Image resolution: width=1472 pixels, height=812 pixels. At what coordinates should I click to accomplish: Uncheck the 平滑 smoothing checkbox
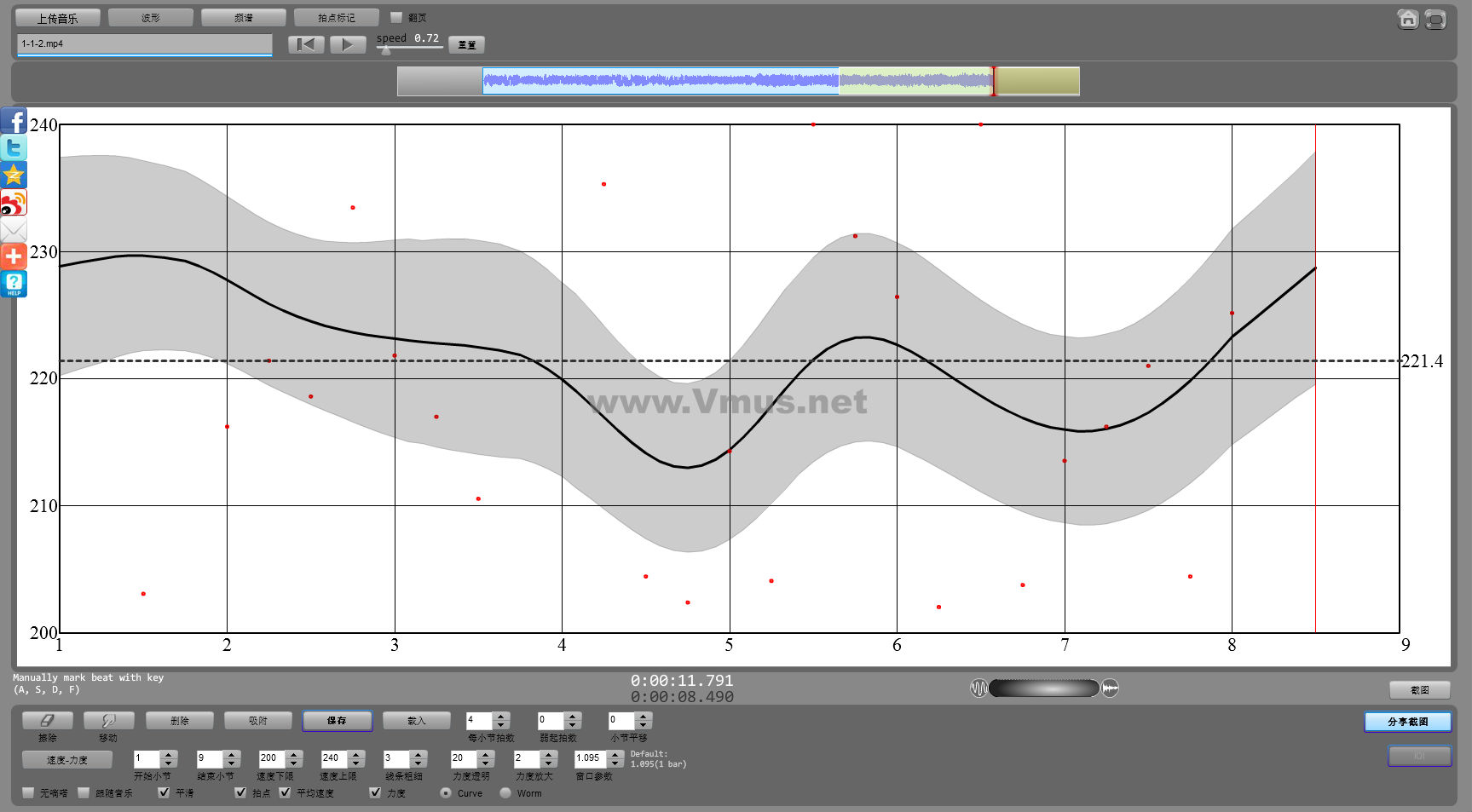click(164, 792)
